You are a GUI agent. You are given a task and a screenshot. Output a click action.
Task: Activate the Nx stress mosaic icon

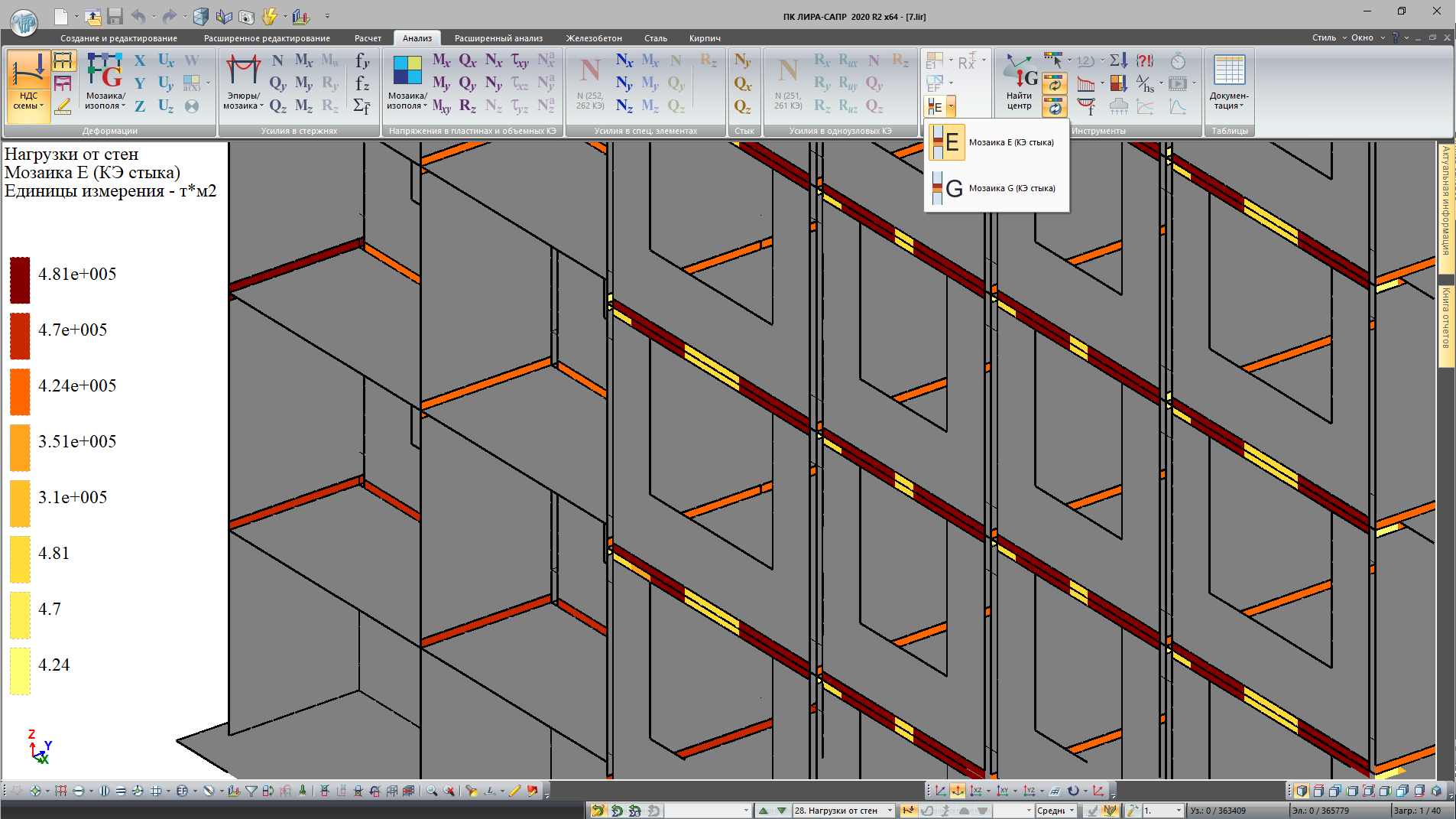[493, 60]
